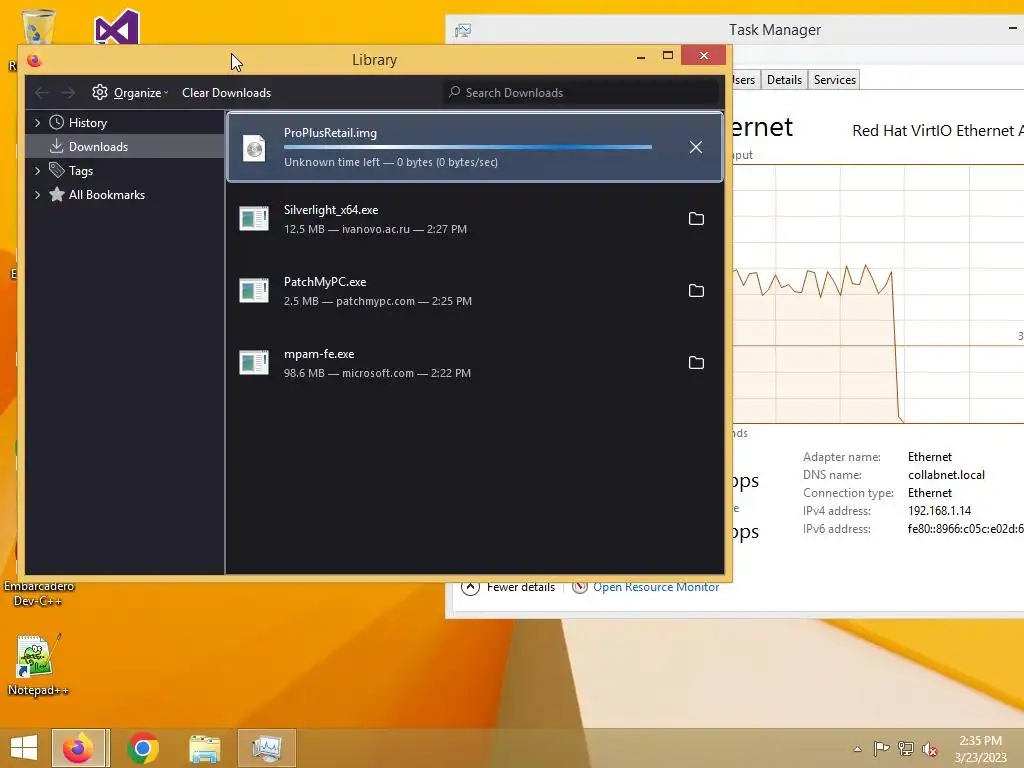Screen dimensions: 1024x768
Task: Click the muted speaker tray icon
Action: [929, 749]
